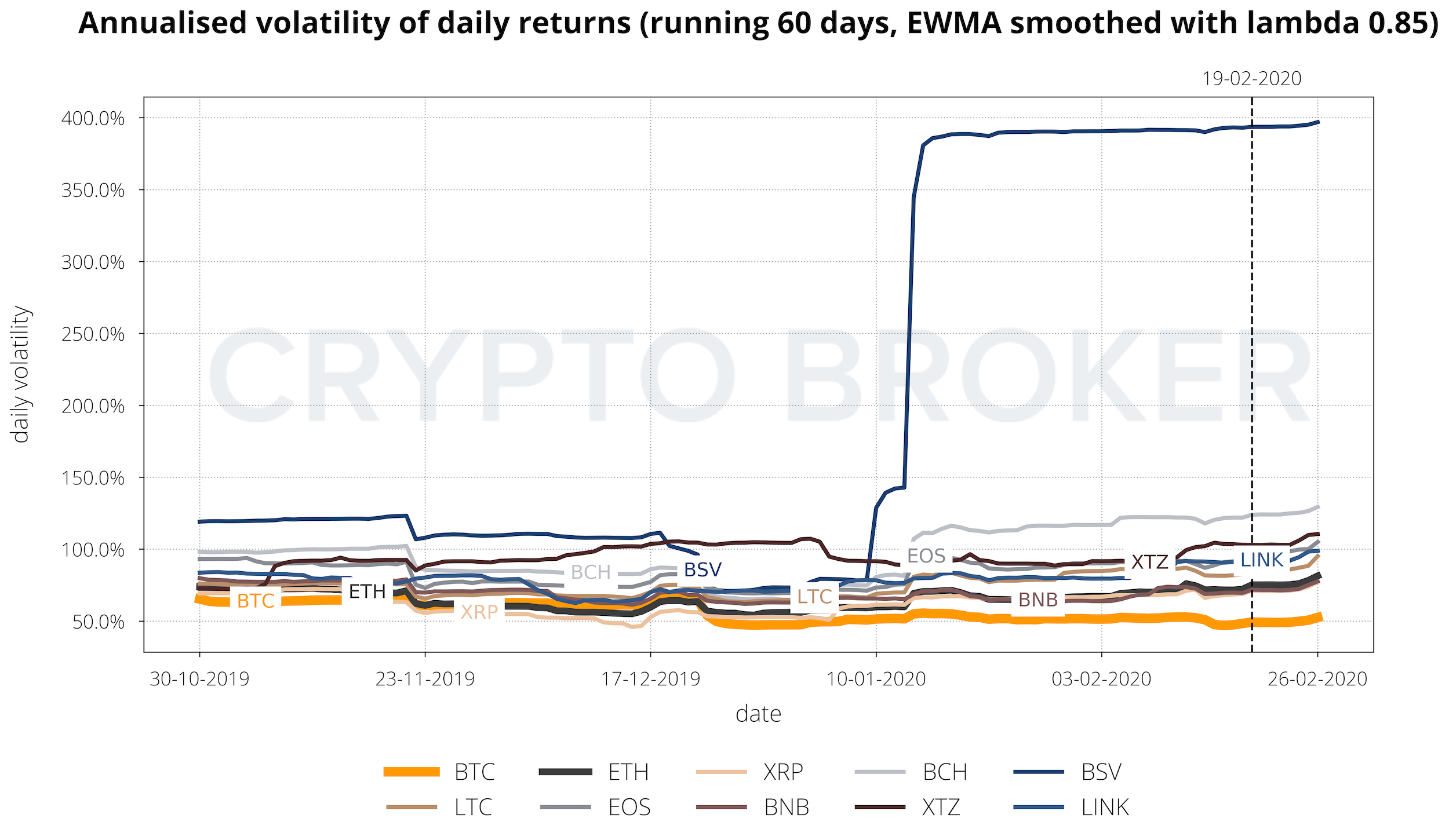Click the inline BSV label on the plot

(x=702, y=570)
